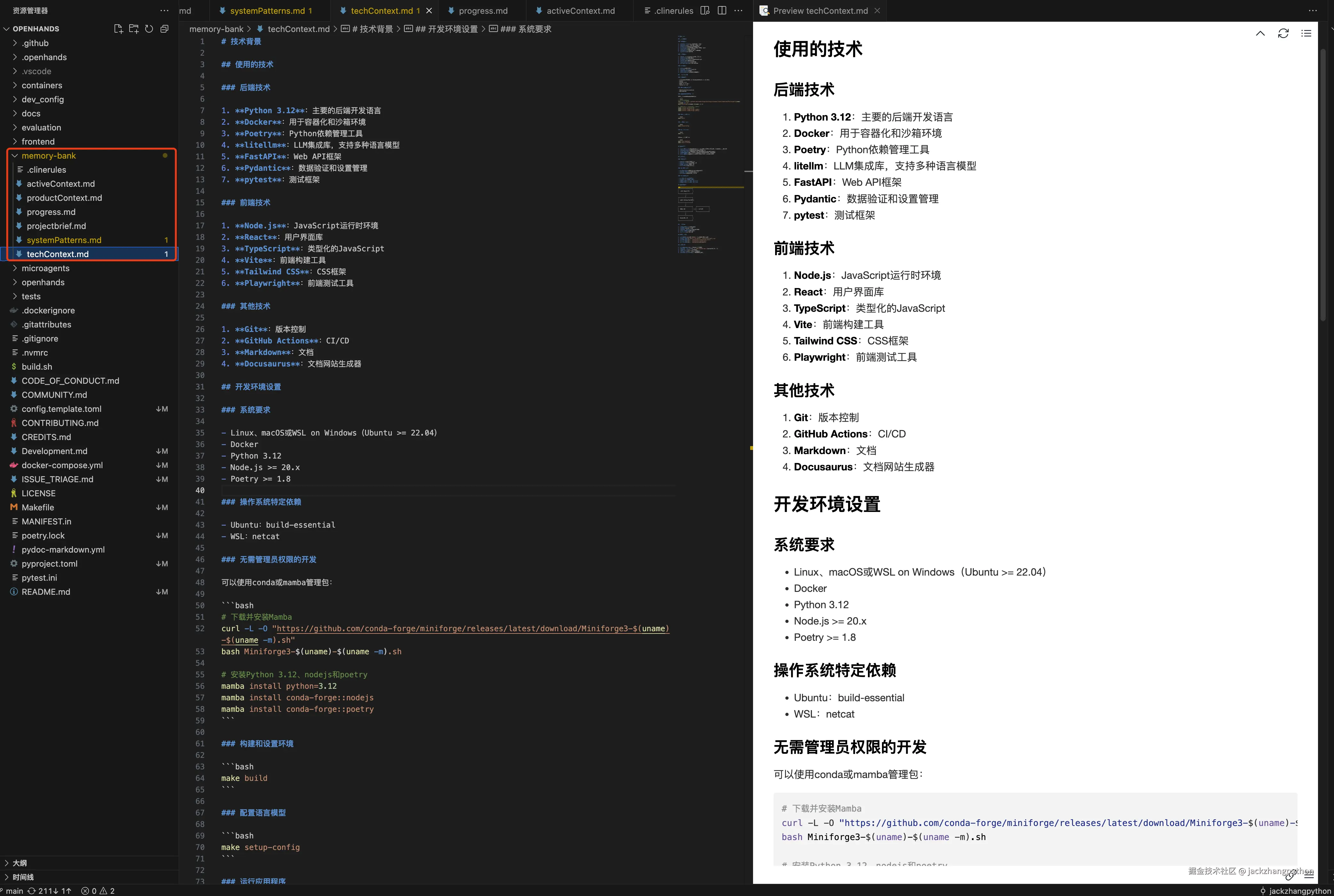Click the main branch in status bar
Image resolution: width=1334 pixels, height=896 pixels.
[x=14, y=891]
